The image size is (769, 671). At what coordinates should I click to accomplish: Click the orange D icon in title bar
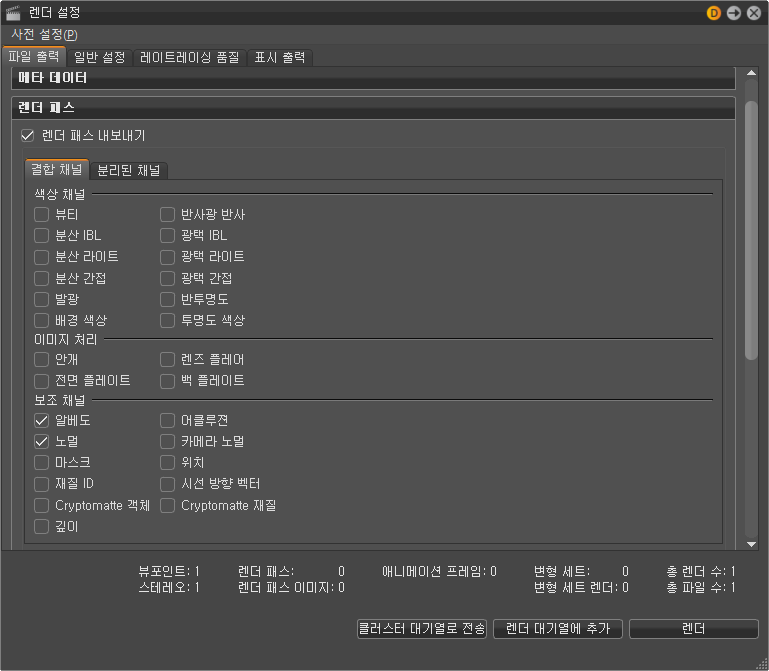(714, 13)
